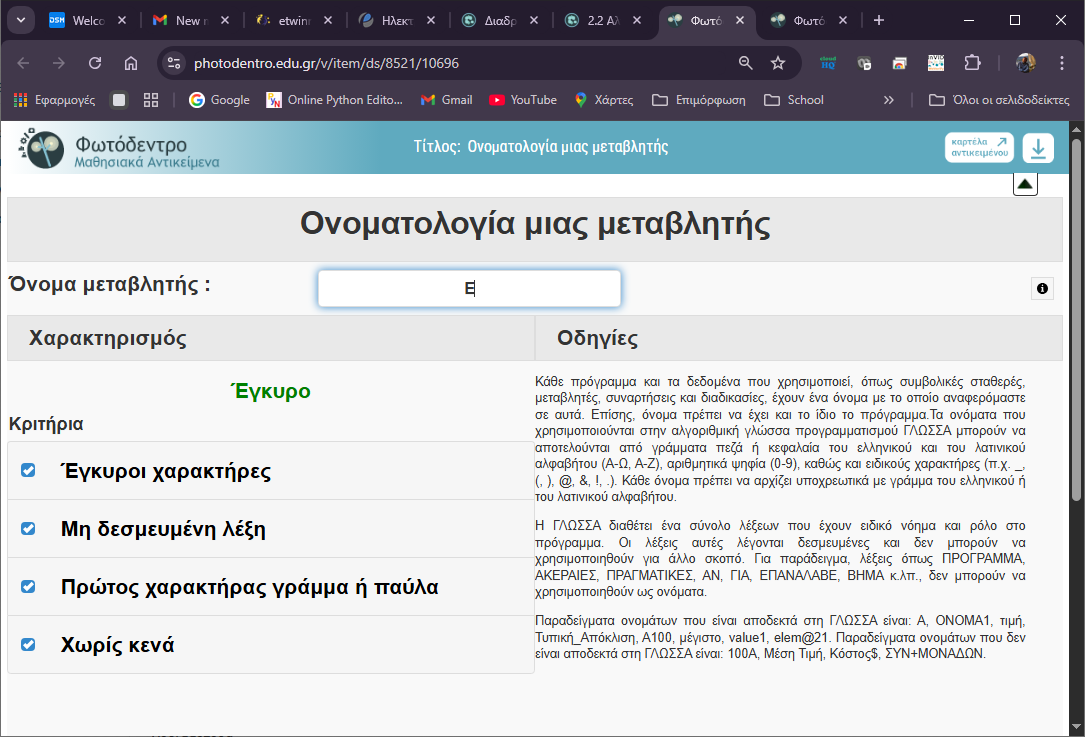The height and width of the screenshot is (737, 1085).
Task: Click the Όνομα μεταβλητής text field
Action: 469,289
